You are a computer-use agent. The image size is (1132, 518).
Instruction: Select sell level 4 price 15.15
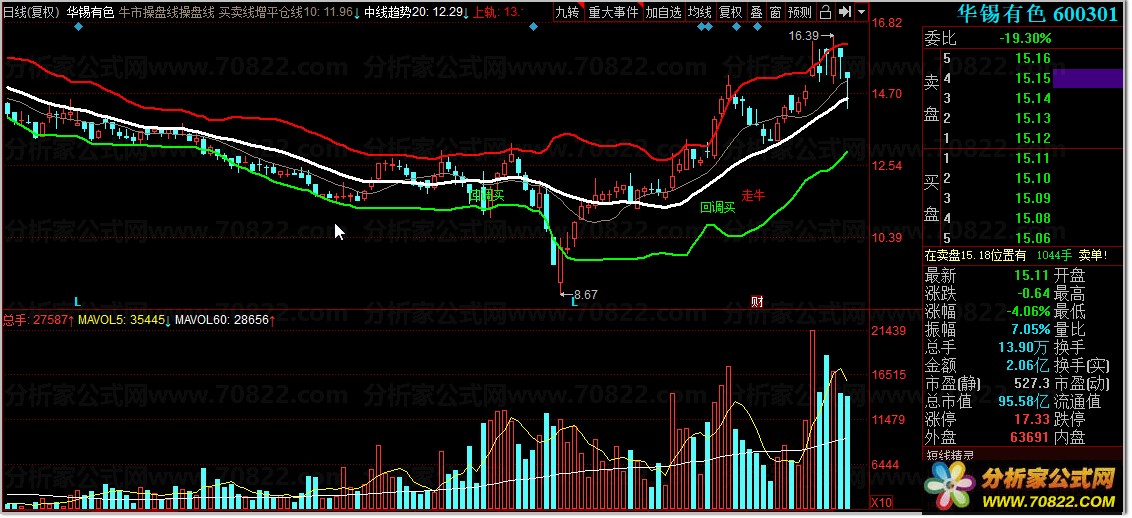coord(1032,78)
